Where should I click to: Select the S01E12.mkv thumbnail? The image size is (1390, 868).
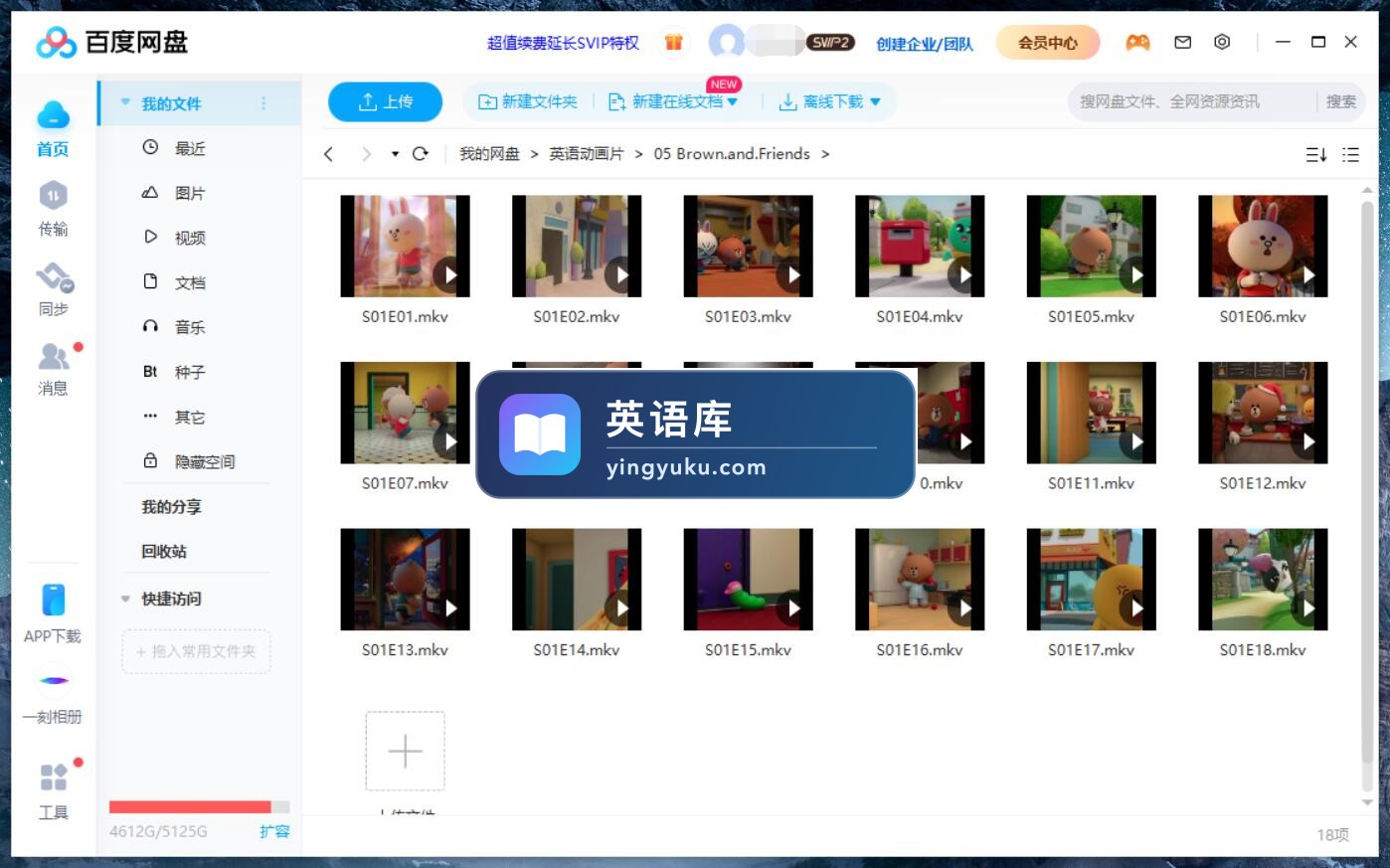pos(1263,413)
